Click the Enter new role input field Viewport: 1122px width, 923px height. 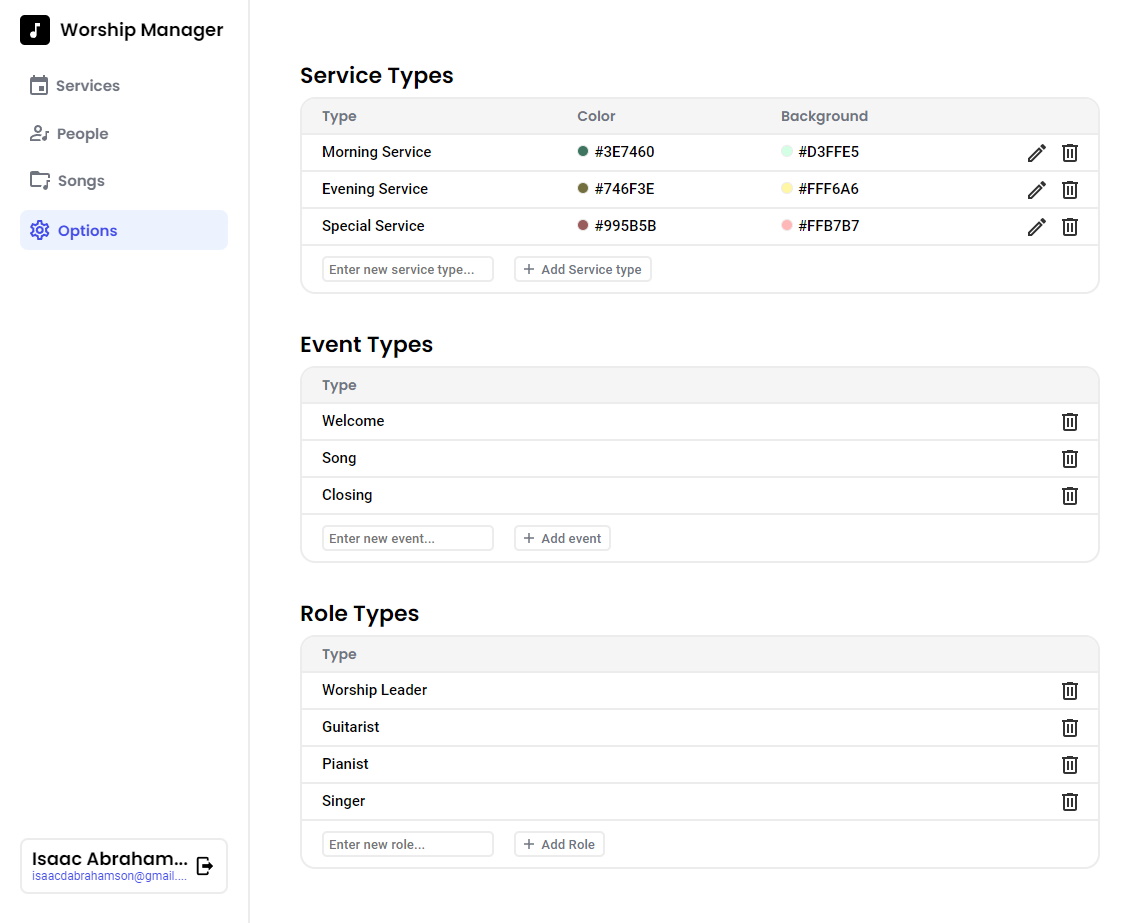tap(408, 843)
